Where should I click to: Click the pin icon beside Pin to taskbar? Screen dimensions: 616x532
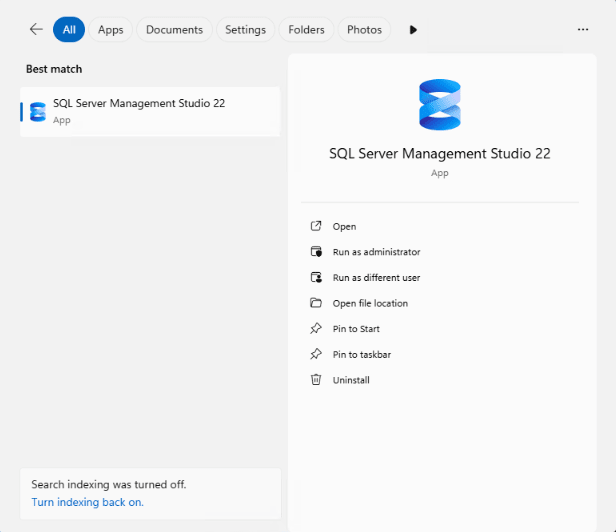tap(316, 354)
